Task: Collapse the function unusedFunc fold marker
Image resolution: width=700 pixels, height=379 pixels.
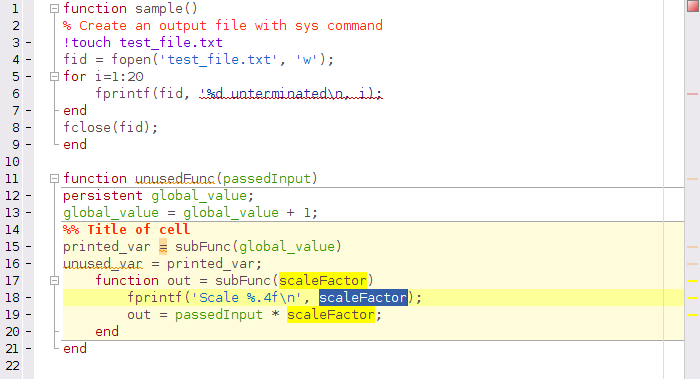Action: (54, 179)
